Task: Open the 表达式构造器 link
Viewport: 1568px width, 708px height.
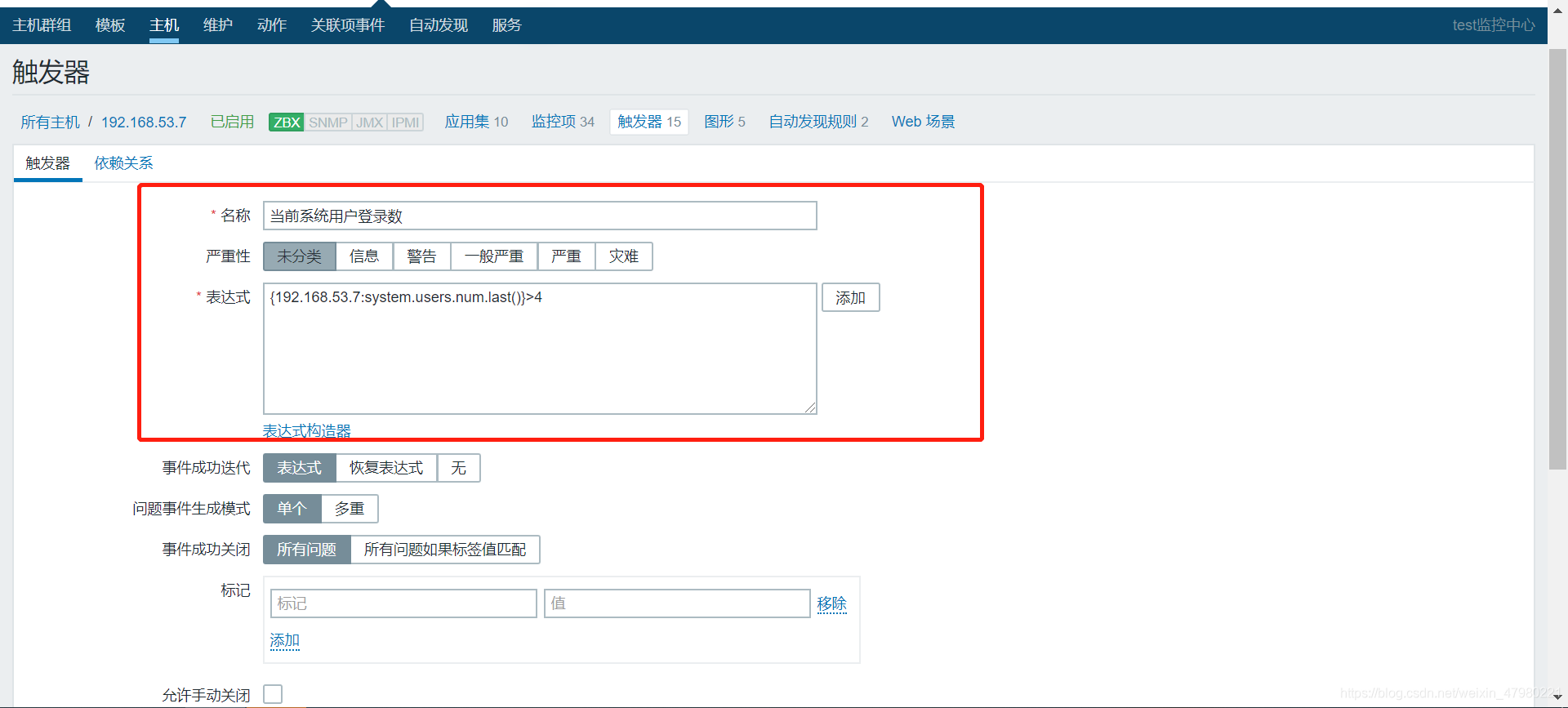Action: (x=307, y=430)
